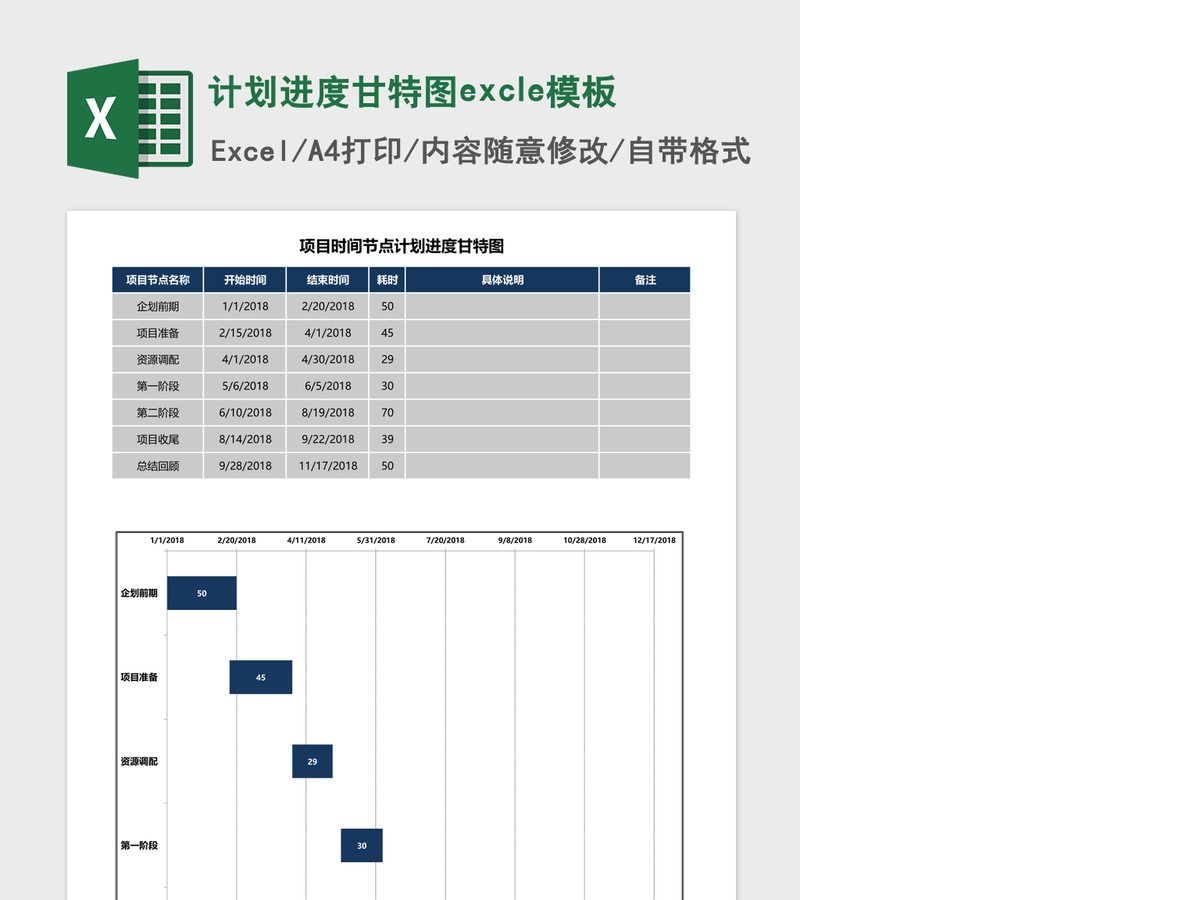The width and height of the screenshot is (1200, 900).
Task: Click the 备注 column header
Action: pos(645,280)
